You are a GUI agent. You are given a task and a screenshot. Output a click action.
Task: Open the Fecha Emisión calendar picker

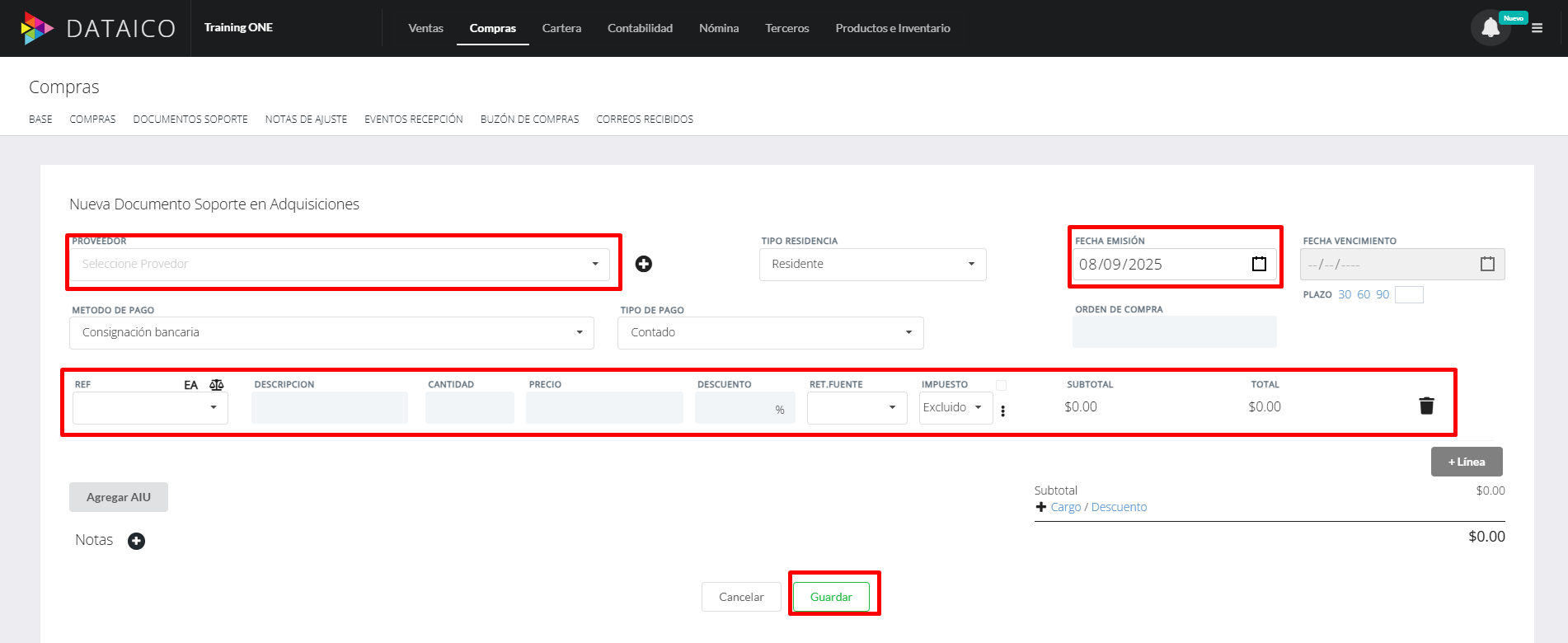[1259, 264]
